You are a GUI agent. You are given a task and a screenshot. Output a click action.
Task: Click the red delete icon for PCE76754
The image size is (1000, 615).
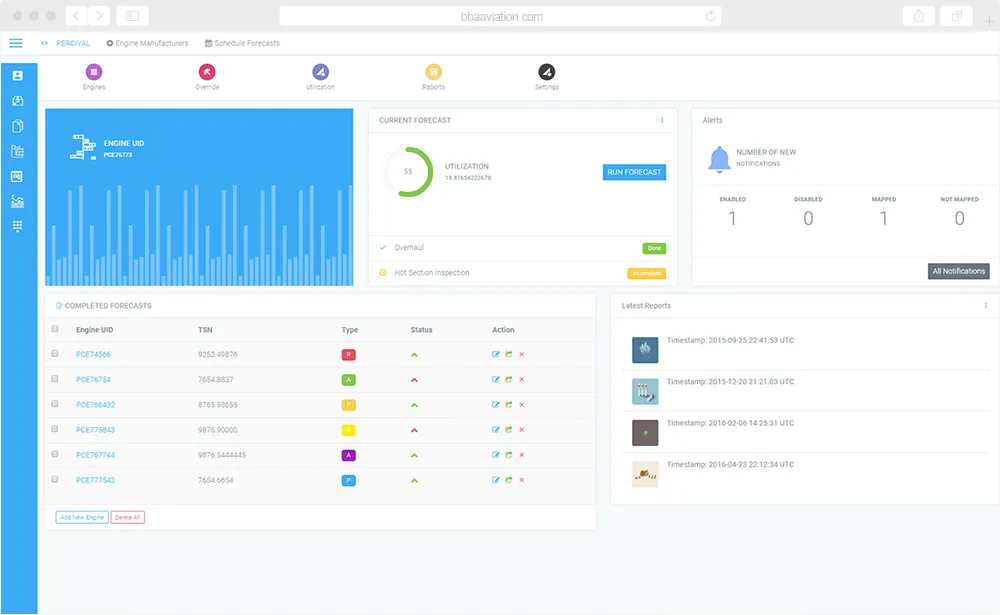point(522,380)
